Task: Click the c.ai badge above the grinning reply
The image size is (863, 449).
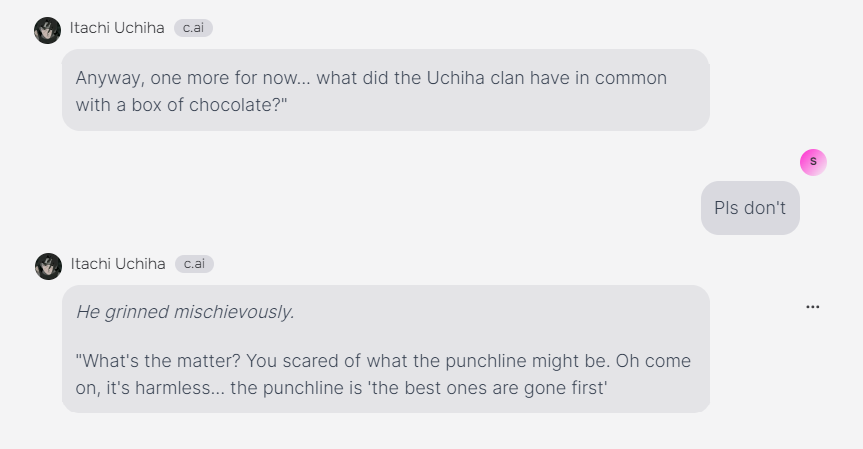Action: [x=194, y=264]
